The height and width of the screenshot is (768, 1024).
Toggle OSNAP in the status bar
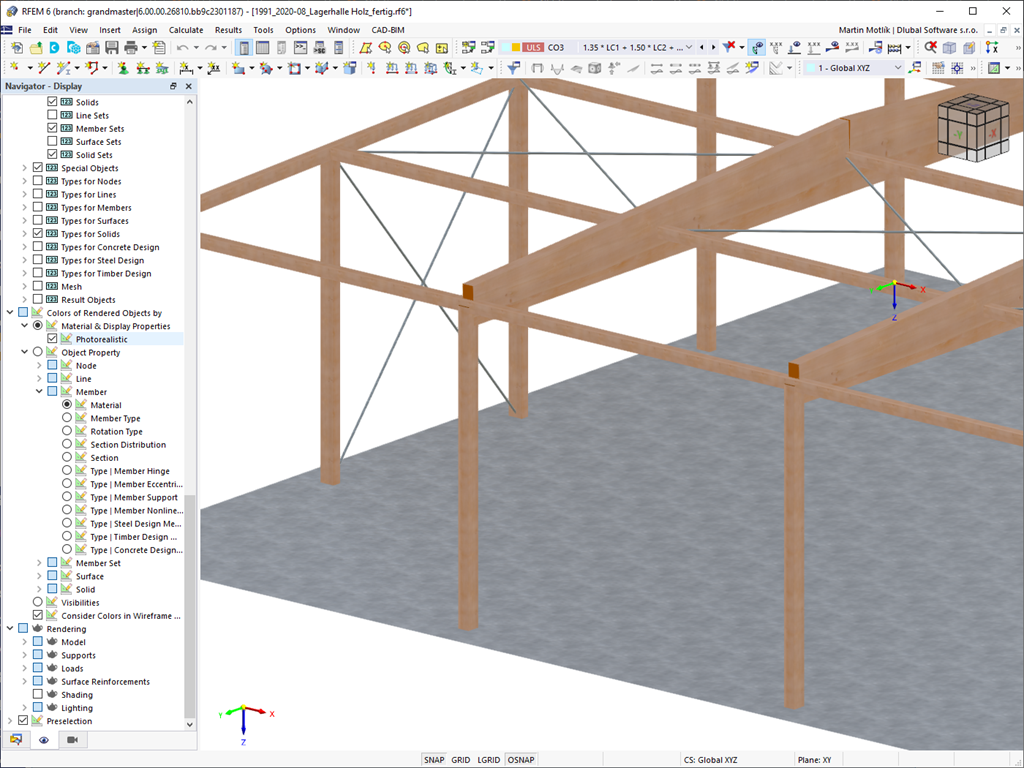coord(519,760)
